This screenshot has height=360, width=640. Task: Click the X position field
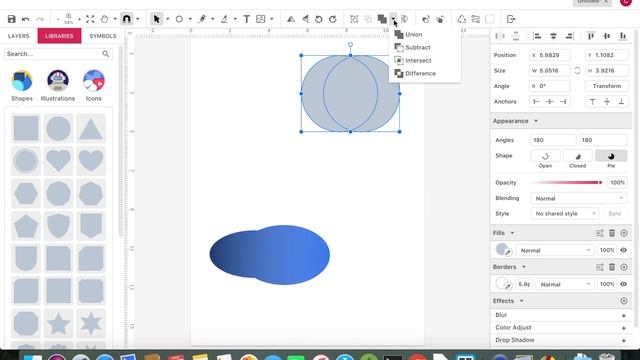click(549, 55)
